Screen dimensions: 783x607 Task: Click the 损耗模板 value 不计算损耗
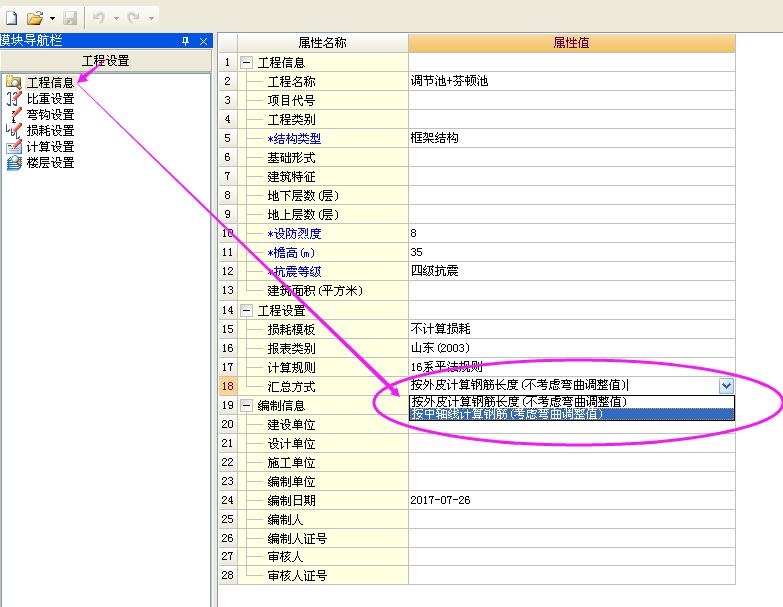[440, 328]
